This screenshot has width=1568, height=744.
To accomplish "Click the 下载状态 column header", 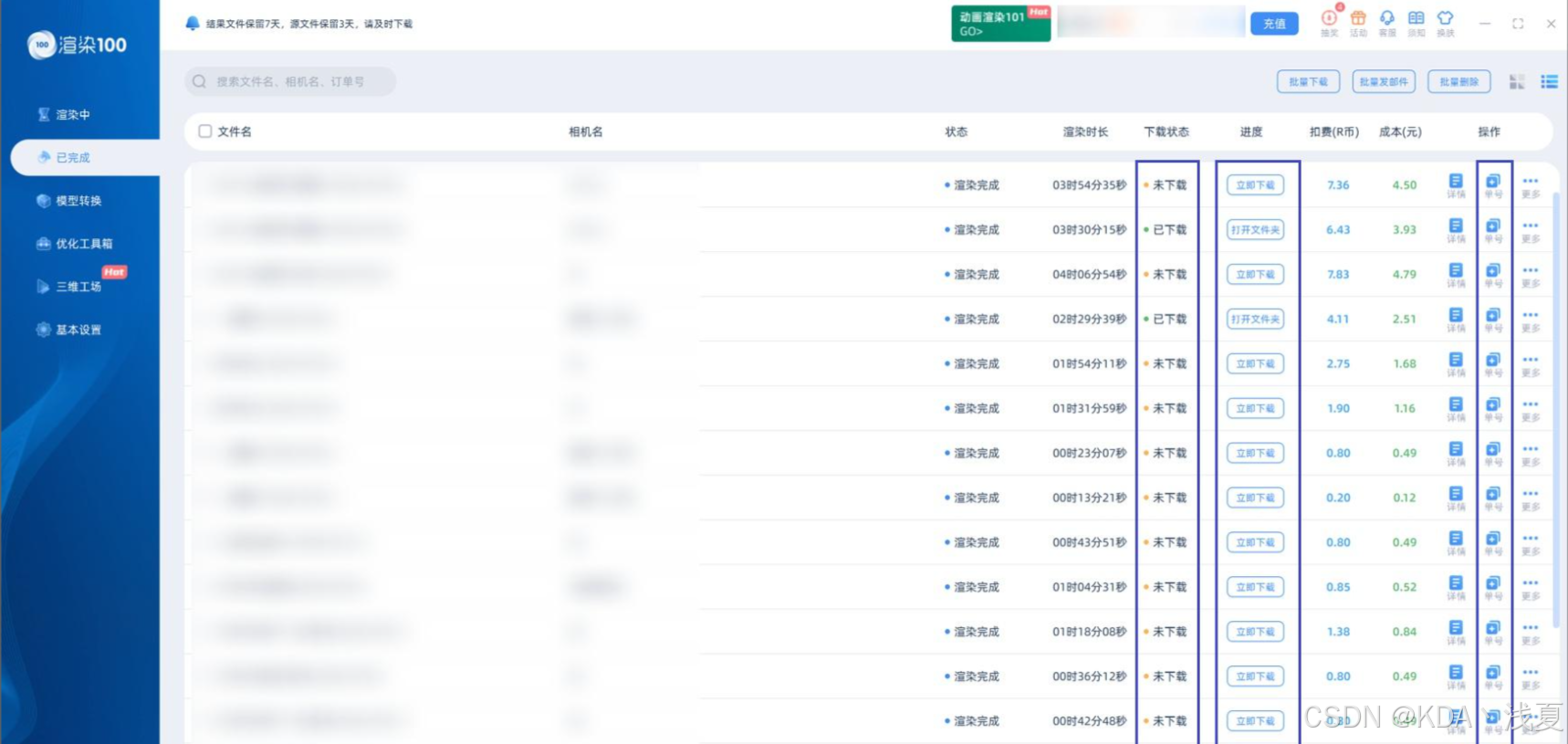I will (1166, 131).
